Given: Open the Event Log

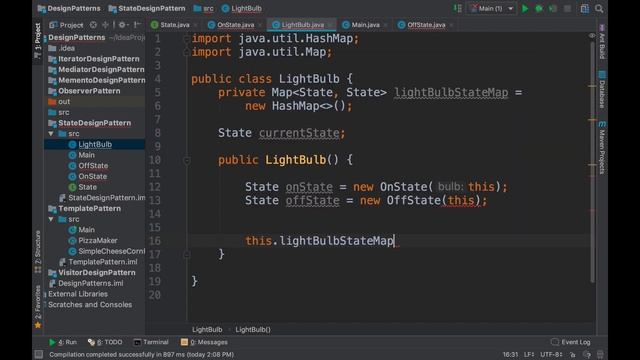Looking at the screenshot, I should [571, 342].
